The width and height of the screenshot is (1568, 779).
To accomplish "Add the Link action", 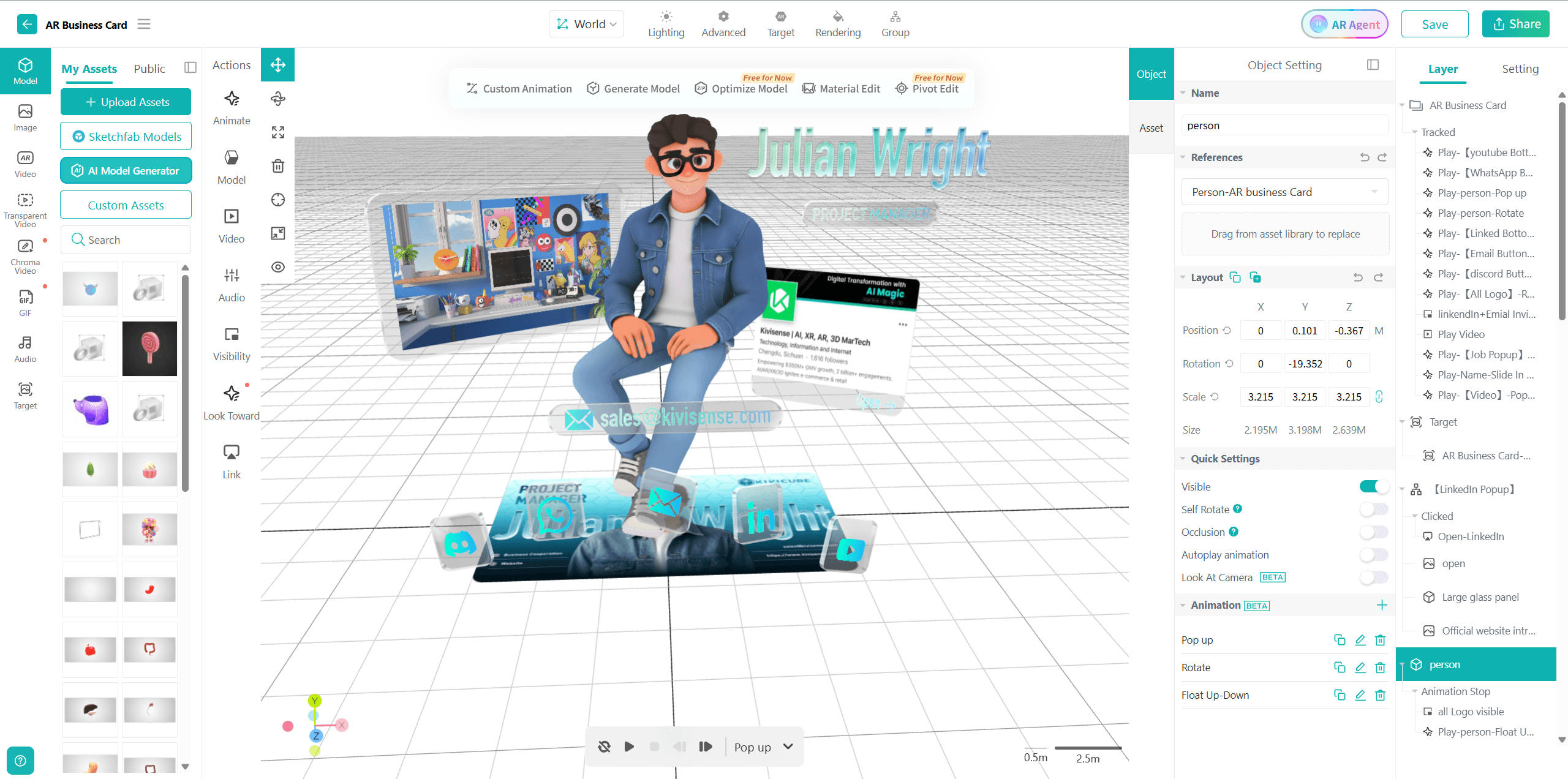I will click(232, 462).
